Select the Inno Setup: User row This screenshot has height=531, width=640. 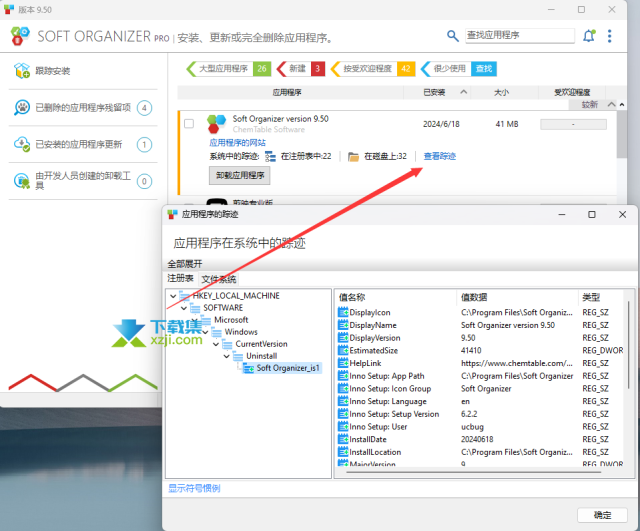[480, 427]
